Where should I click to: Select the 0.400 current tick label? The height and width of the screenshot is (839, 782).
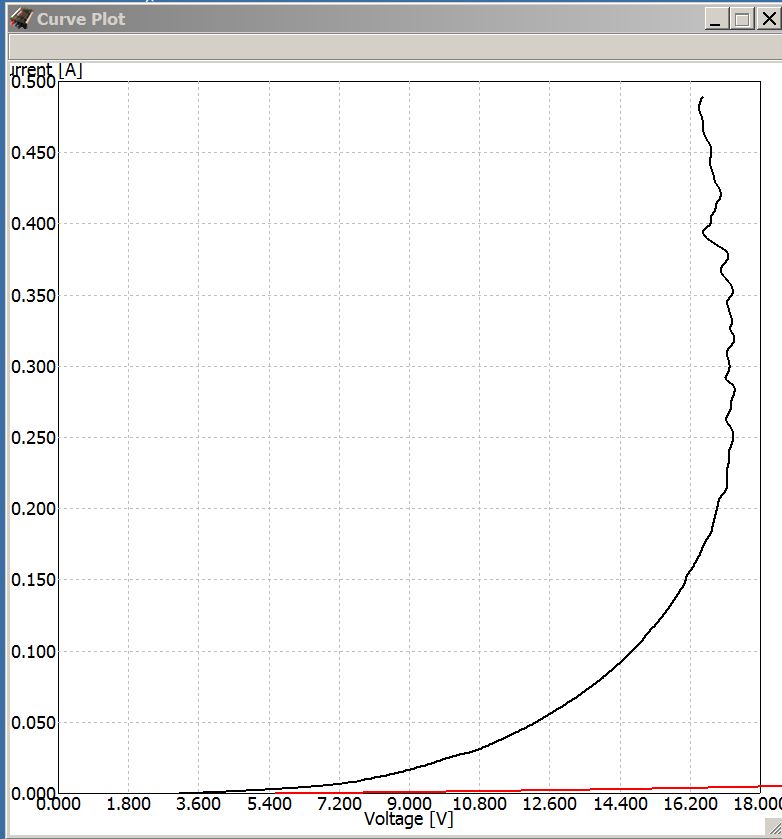pos(31,224)
